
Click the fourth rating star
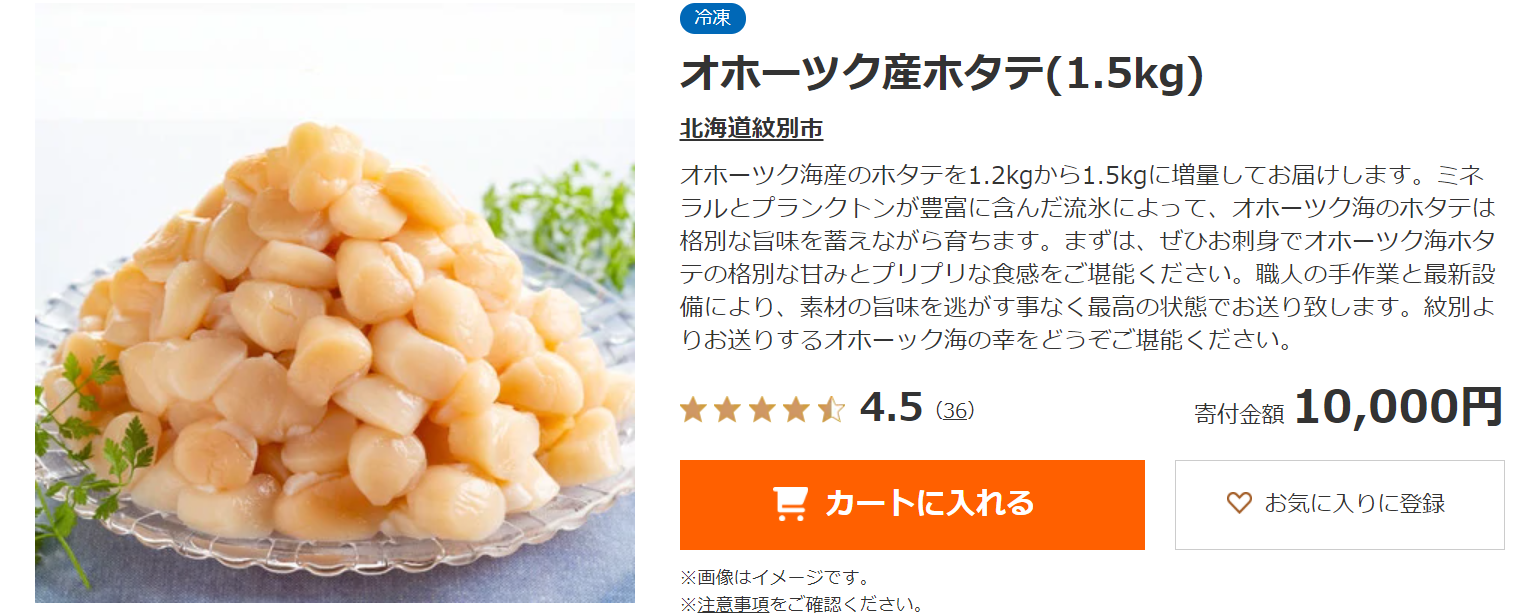[x=796, y=409]
